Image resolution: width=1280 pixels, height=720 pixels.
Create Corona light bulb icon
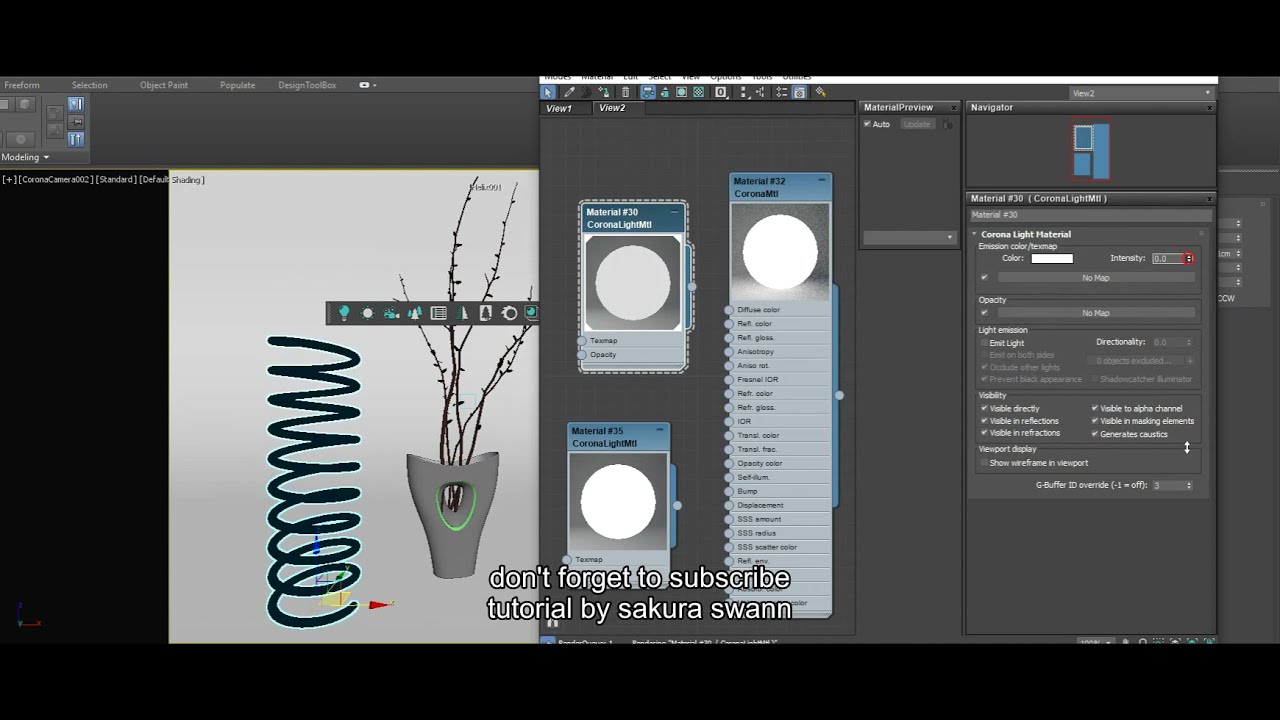click(343, 313)
